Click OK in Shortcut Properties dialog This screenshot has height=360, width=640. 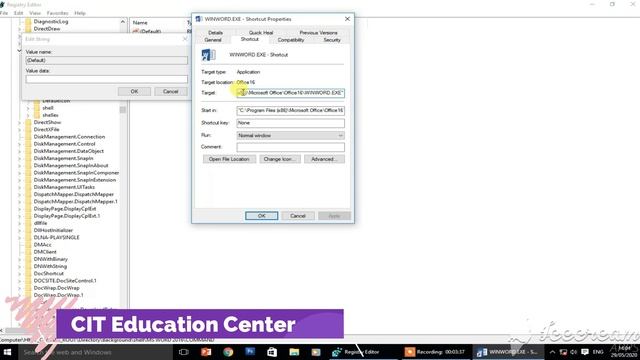262,216
